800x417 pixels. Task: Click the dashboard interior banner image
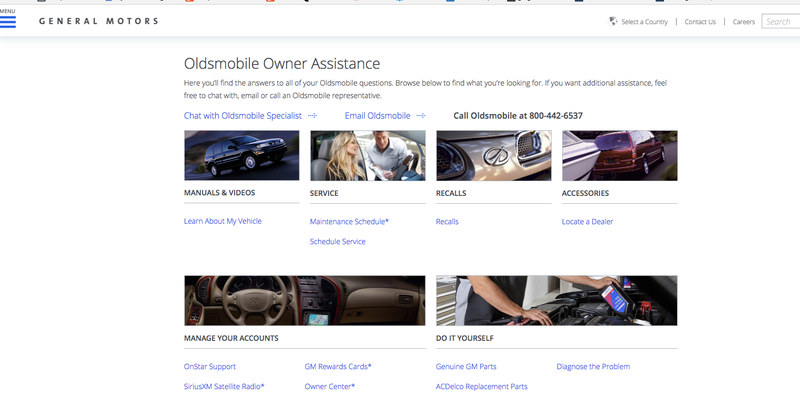[x=305, y=301]
